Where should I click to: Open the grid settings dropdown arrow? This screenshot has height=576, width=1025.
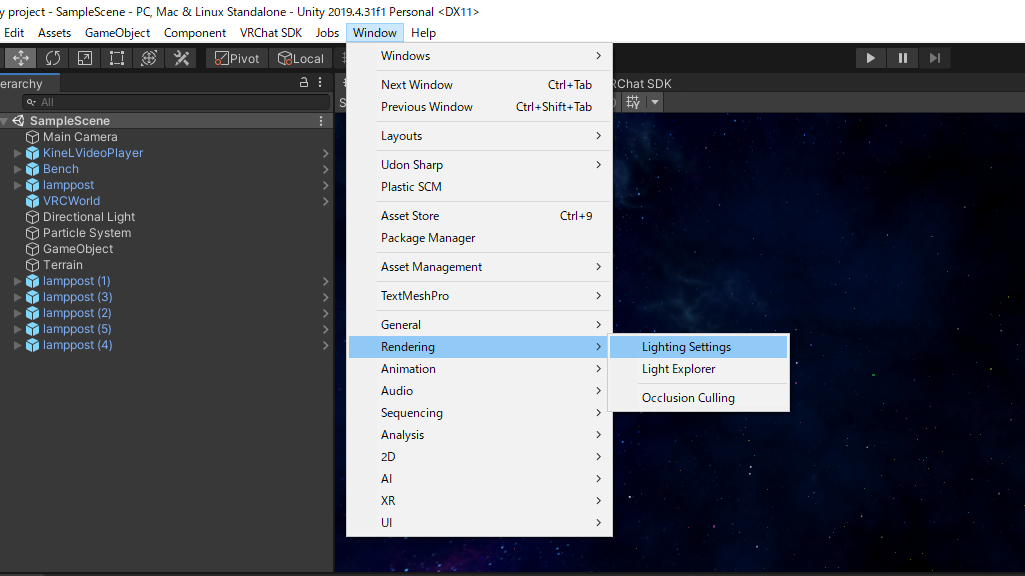[655, 102]
